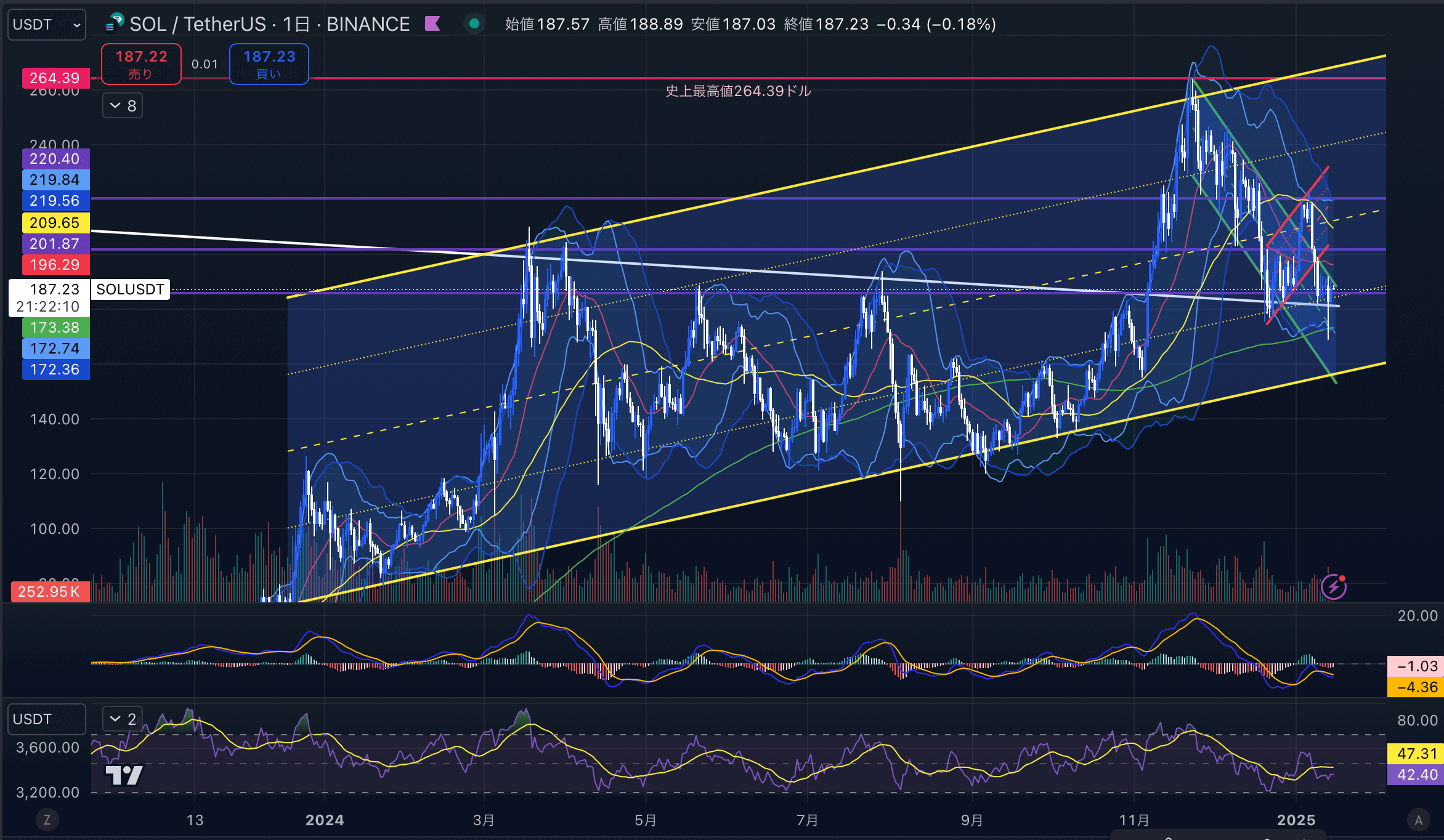
Task: Click the 高値188.89 high value in header
Action: (640, 24)
